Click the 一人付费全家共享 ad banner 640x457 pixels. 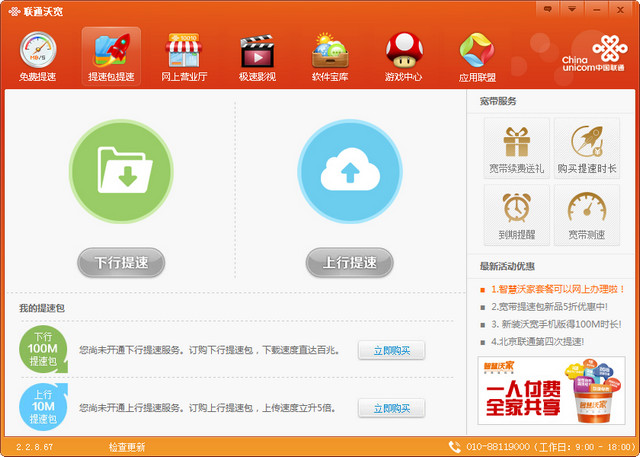pos(551,390)
